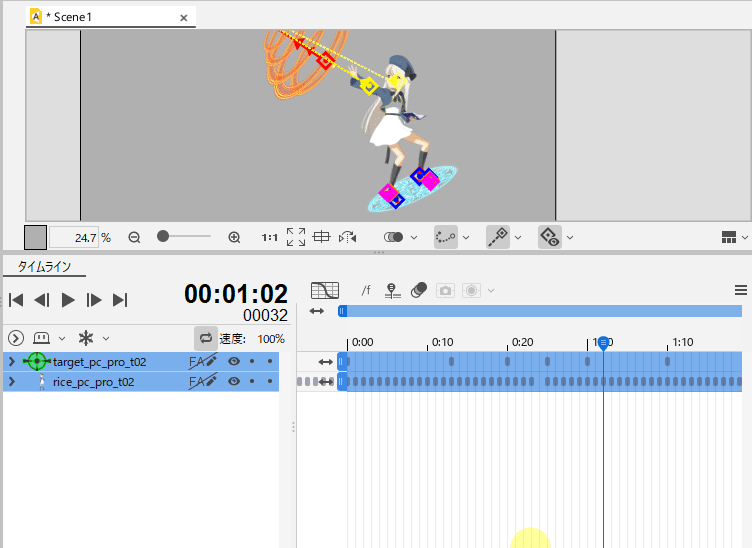Open the タイムライン panel tab
The width and height of the screenshot is (752, 548).
[44, 267]
